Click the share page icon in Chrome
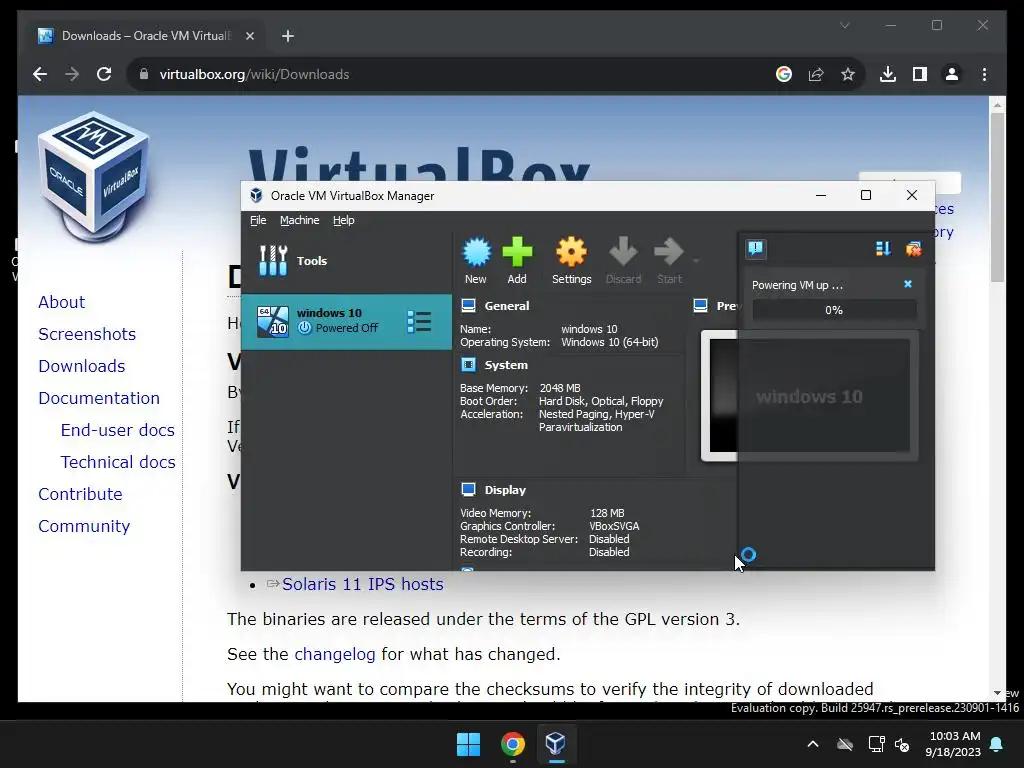1024x768 pixels. coord(816,74)
